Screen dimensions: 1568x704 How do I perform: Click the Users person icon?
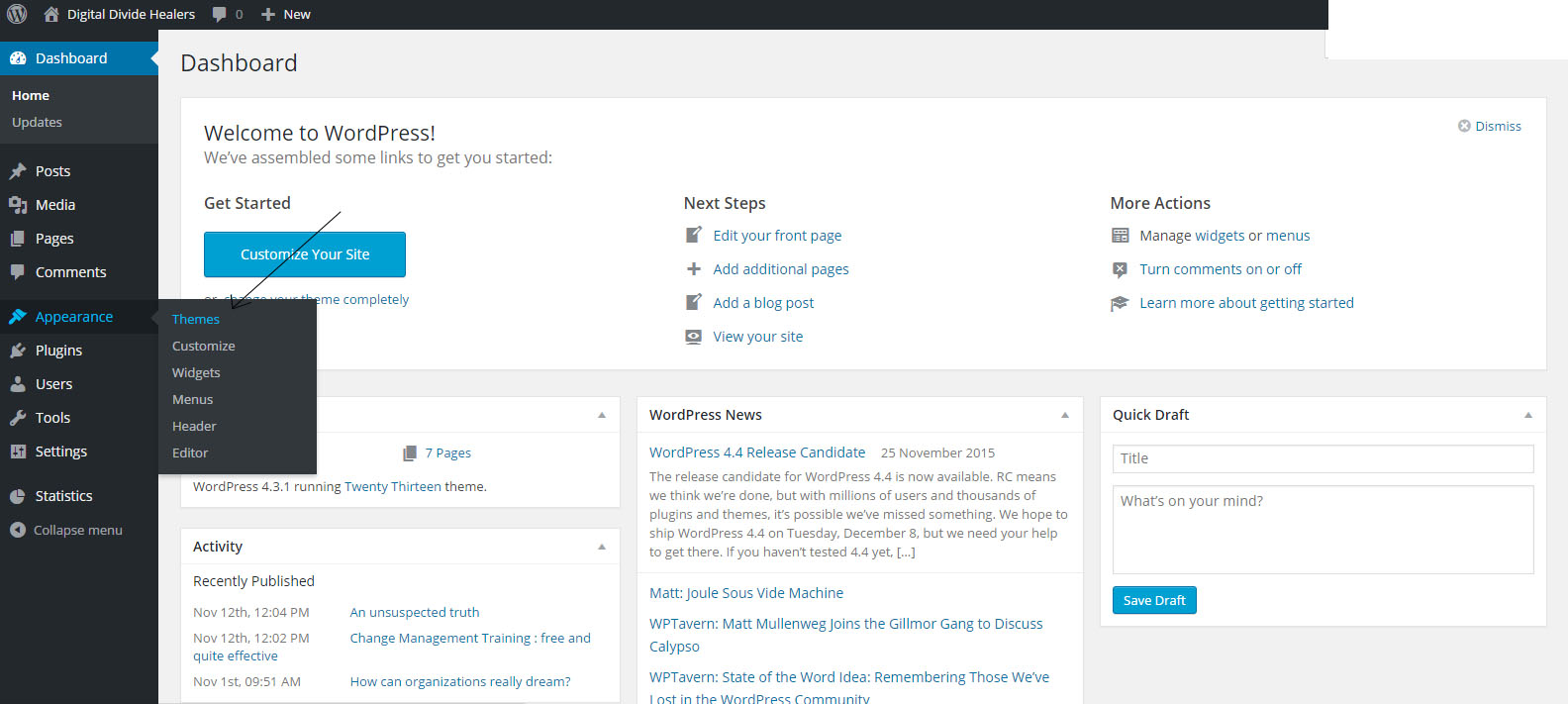pyautogui.click(x=18, y=384)
